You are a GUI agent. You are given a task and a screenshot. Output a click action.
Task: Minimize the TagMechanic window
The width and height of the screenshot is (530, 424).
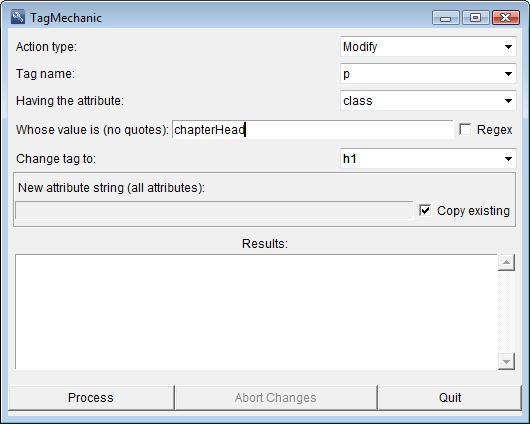click(x=445, y=18)
